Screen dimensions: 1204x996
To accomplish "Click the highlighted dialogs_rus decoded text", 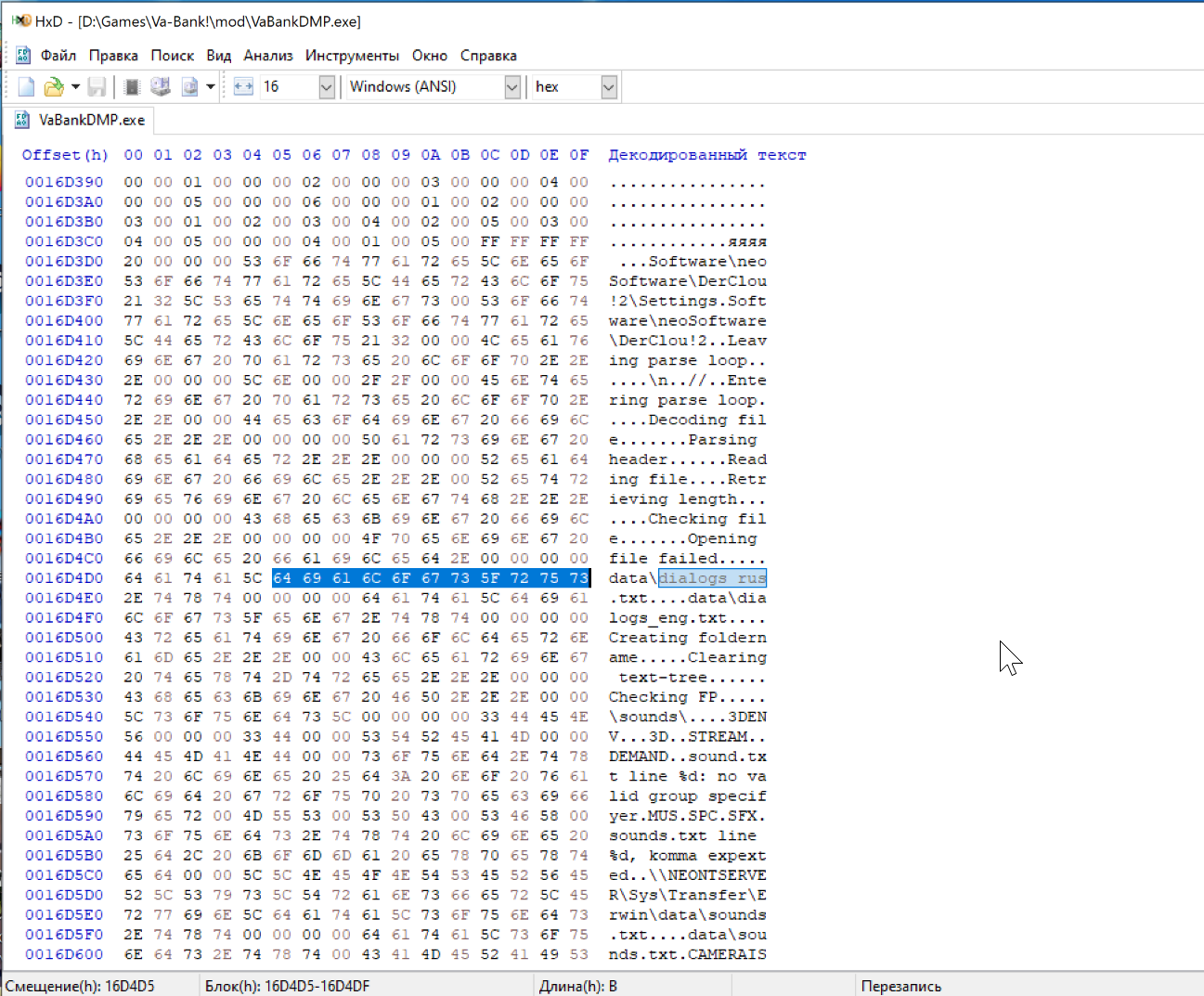I will 713,577.
